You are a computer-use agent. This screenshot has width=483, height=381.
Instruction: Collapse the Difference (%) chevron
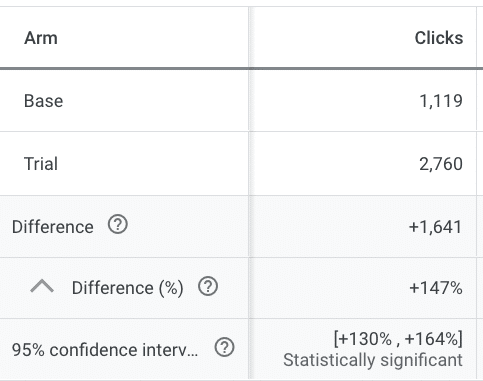tap(42, 287)
